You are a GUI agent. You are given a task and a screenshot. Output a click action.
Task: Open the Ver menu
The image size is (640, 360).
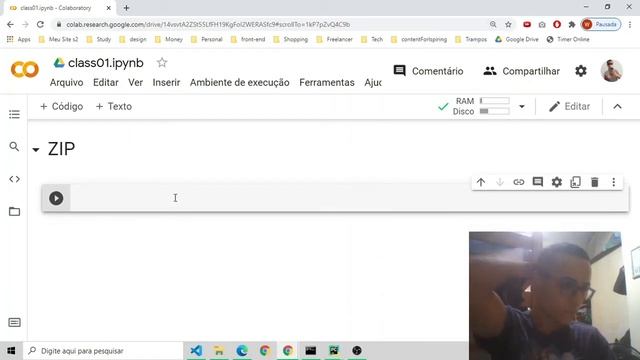136,82
